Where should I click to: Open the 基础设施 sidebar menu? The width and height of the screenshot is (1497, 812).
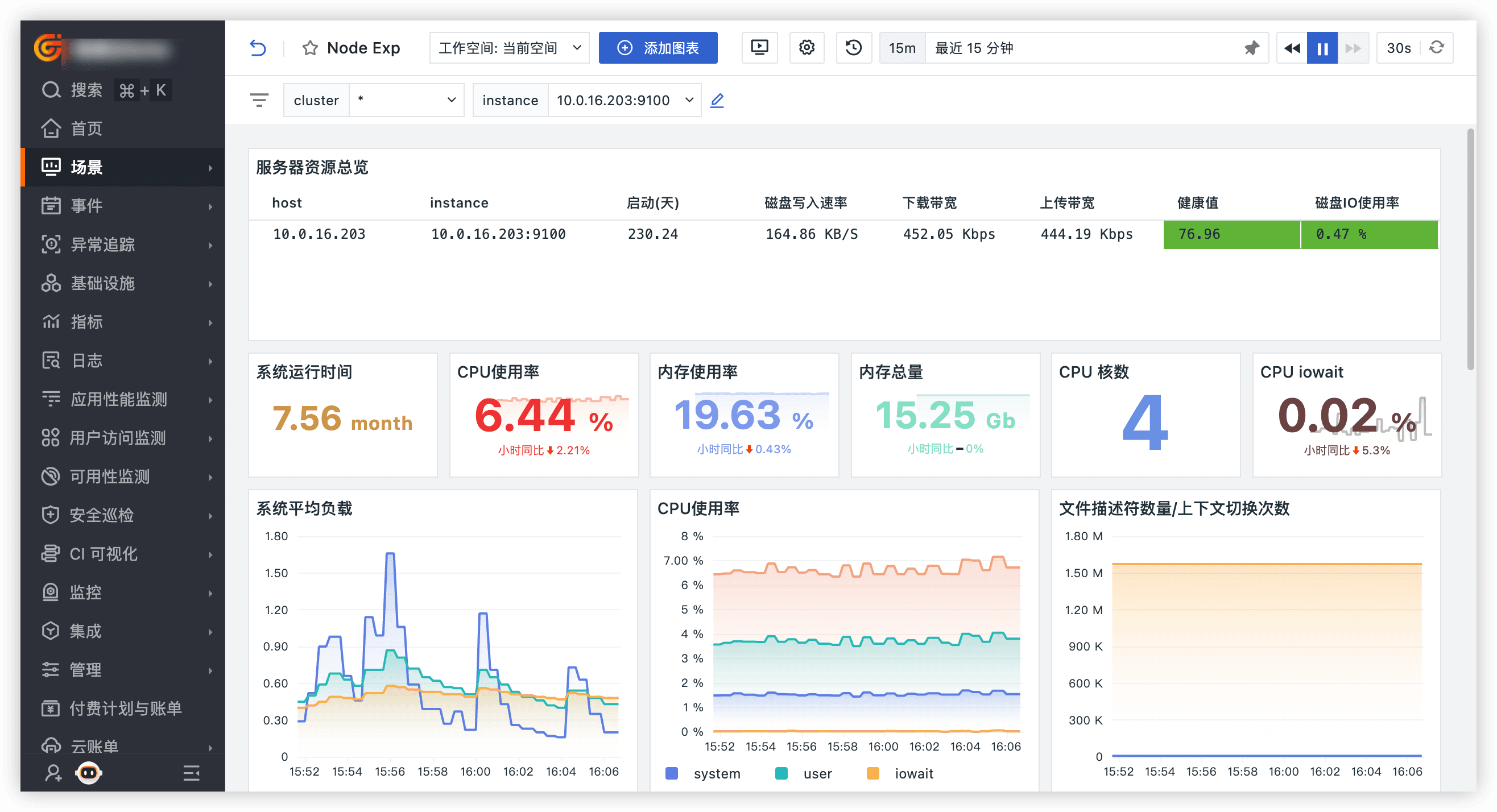[102, 283]
